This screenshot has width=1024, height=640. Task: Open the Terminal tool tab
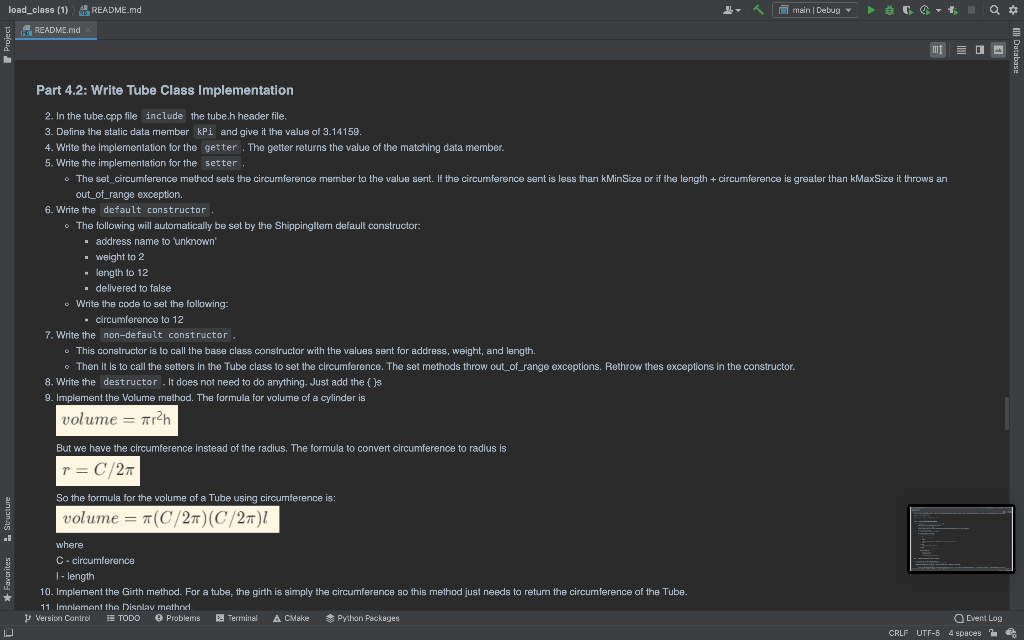click(236, 618)
